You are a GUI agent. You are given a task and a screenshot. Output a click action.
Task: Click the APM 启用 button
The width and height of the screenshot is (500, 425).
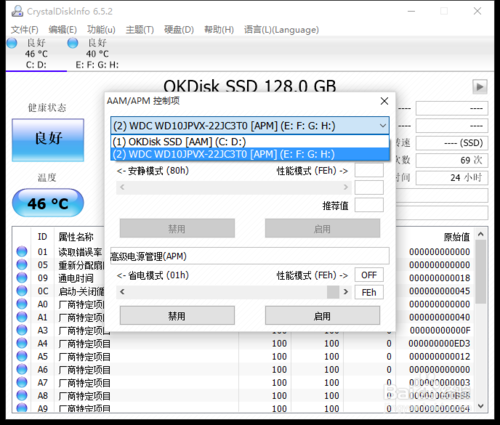click(322, 316)
